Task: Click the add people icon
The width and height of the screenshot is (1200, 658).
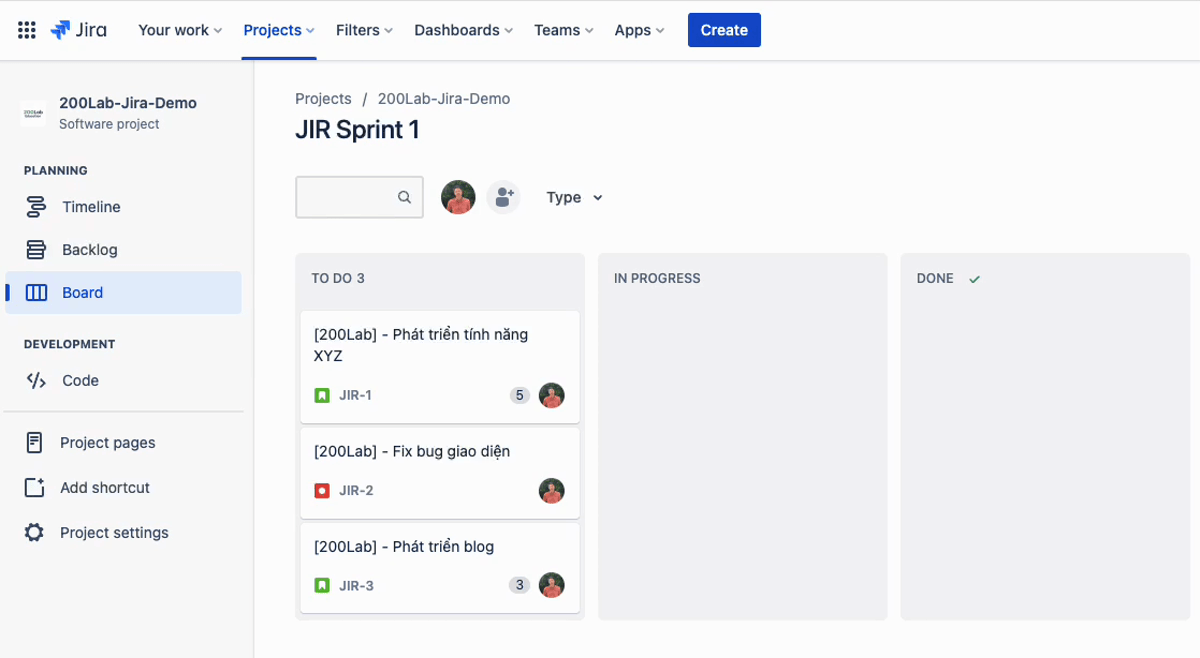Action: 503,197
